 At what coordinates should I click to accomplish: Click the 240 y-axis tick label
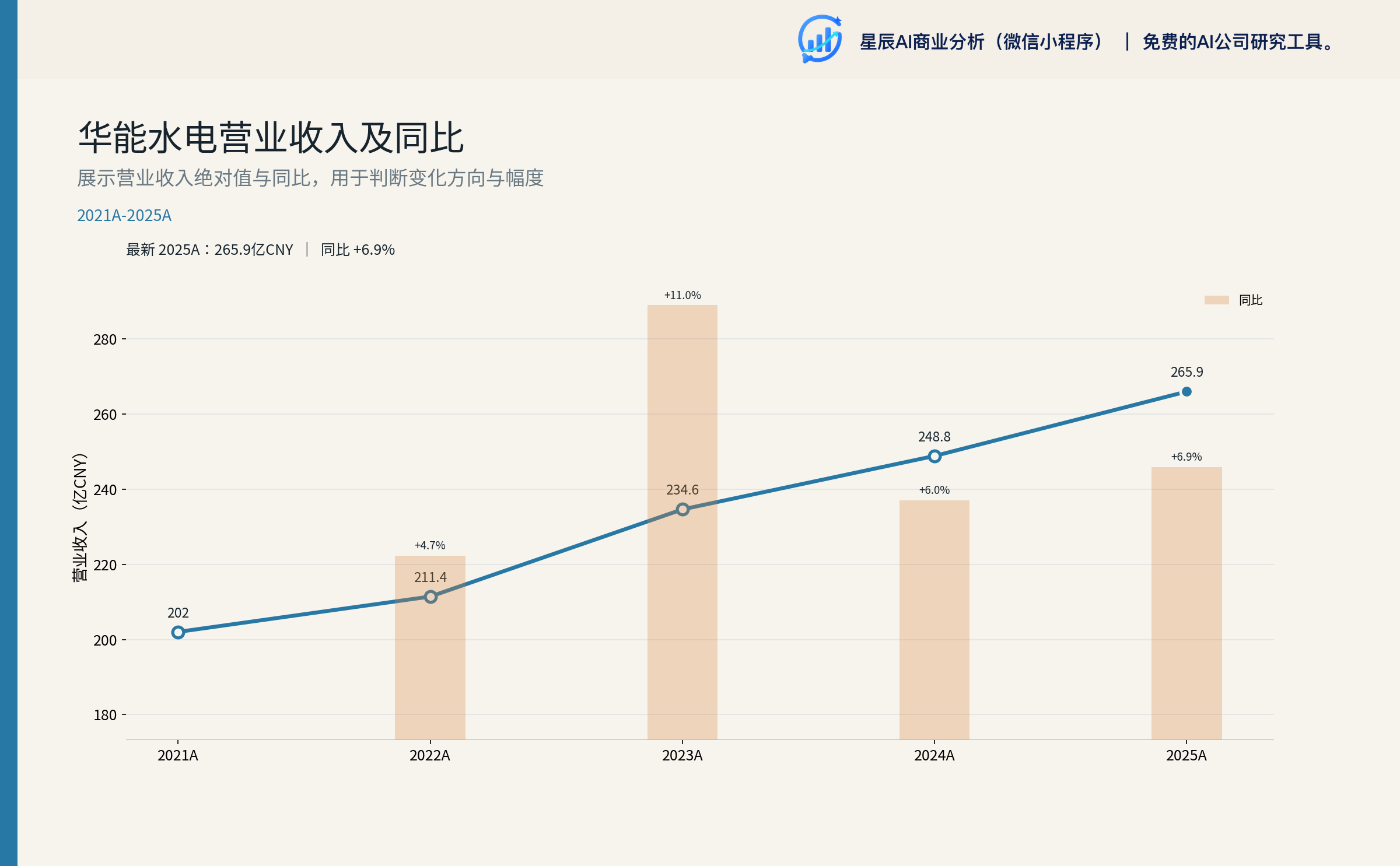105,490
